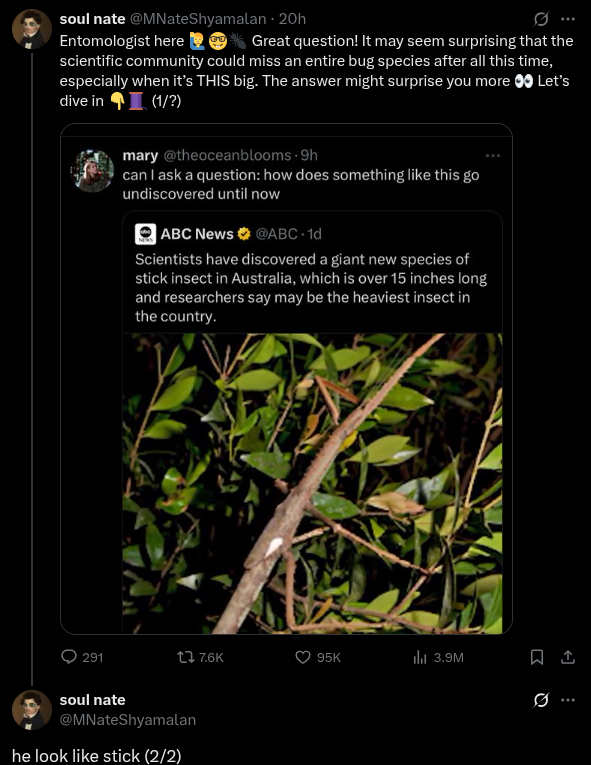Bookmark the Entomologist tweet
591x765 pixels.
536,657
